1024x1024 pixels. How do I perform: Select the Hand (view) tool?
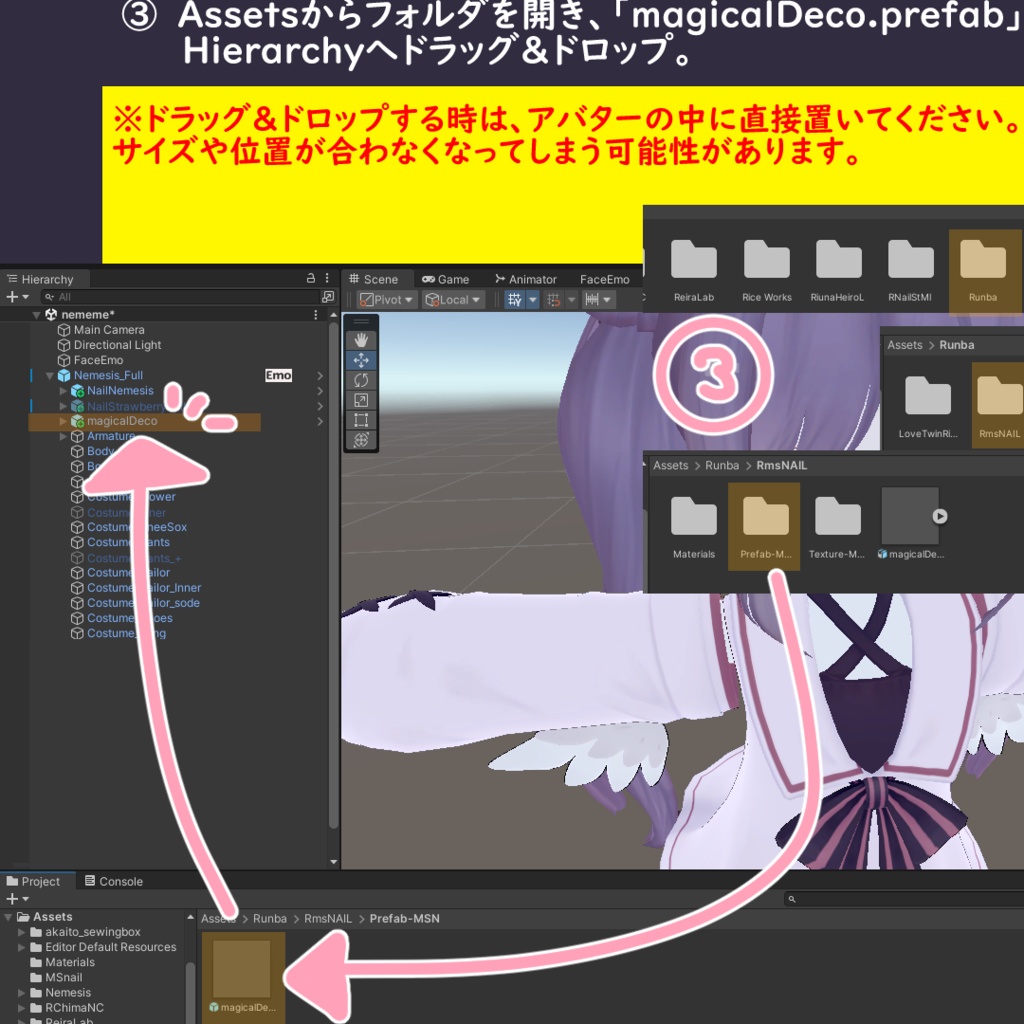(x=360, y=340)
